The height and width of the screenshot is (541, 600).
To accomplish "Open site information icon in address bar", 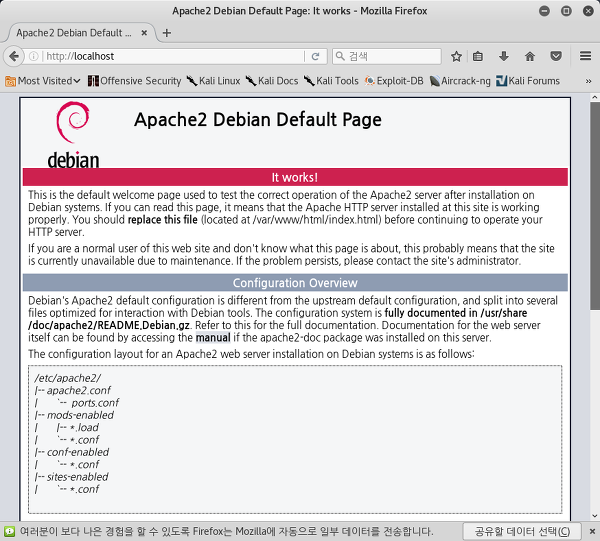I will [34, 56].
